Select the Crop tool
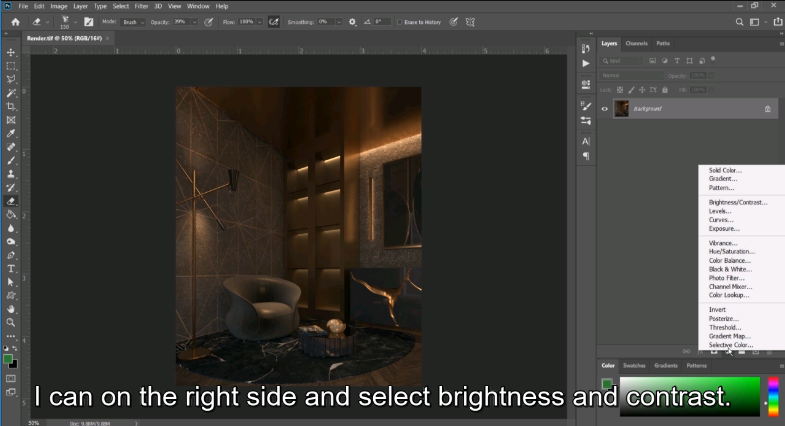785x426 pixels. (11, 107)
